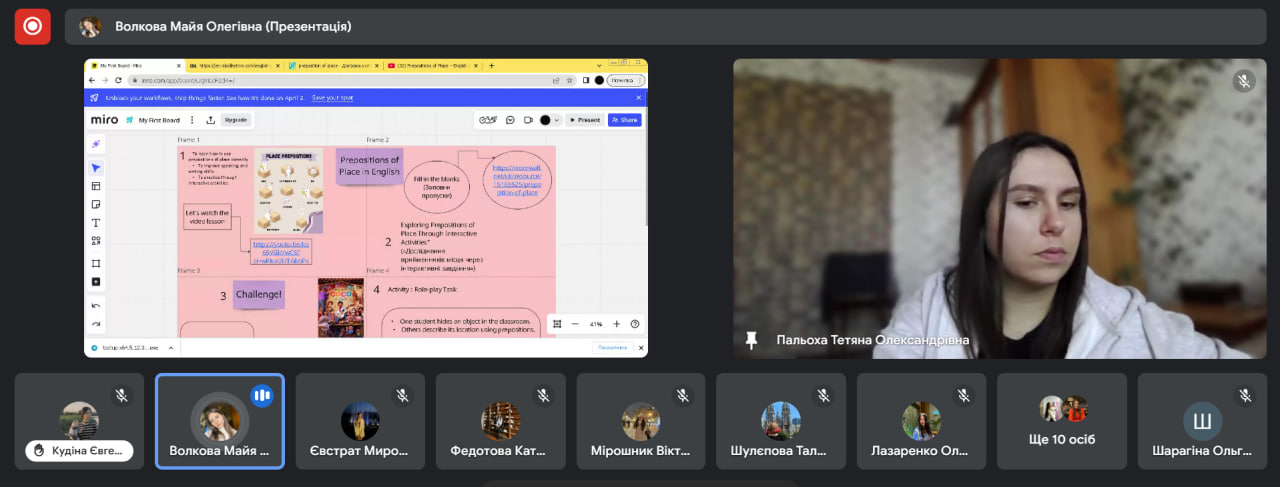Screen dimensions: 1280x487
Task: Click muted microphone icon on Пальоха's video
Action: 1244,82
